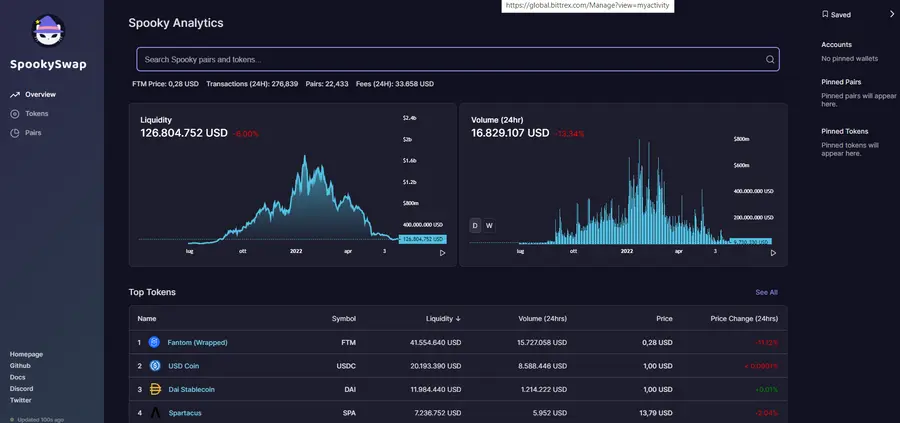Screen dimensions: 900x423
Task: Click the SPA price cell 13,79 USD
Action: pyautogui.click(x=657, y=413)
